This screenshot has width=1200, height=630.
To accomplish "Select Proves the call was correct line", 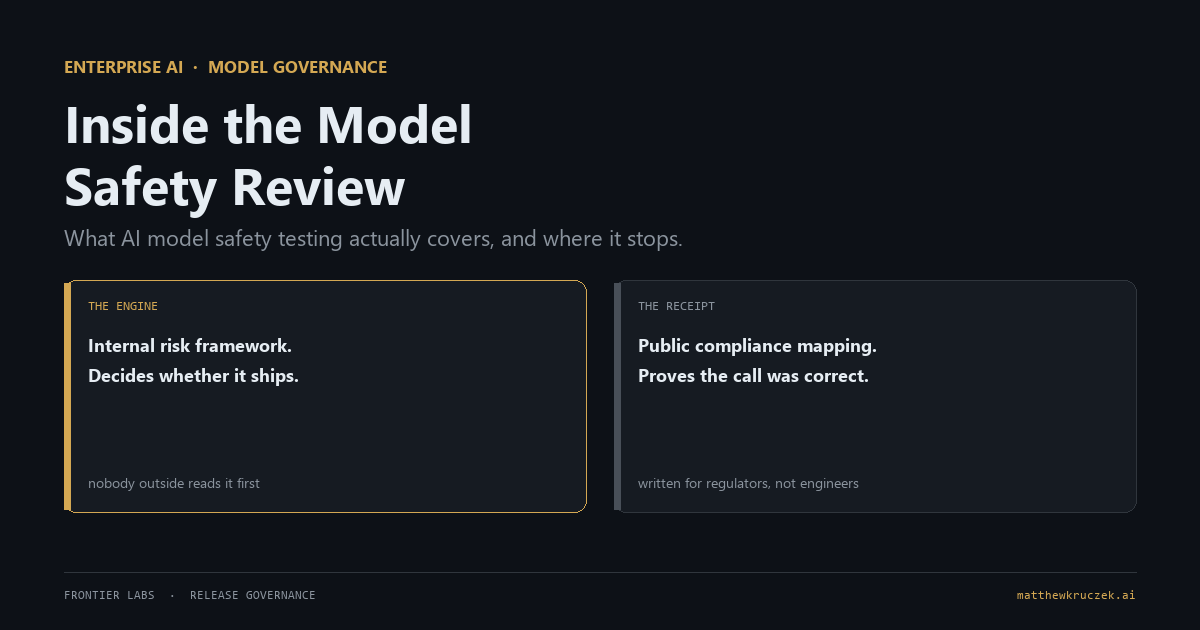I will click(753, 376).
